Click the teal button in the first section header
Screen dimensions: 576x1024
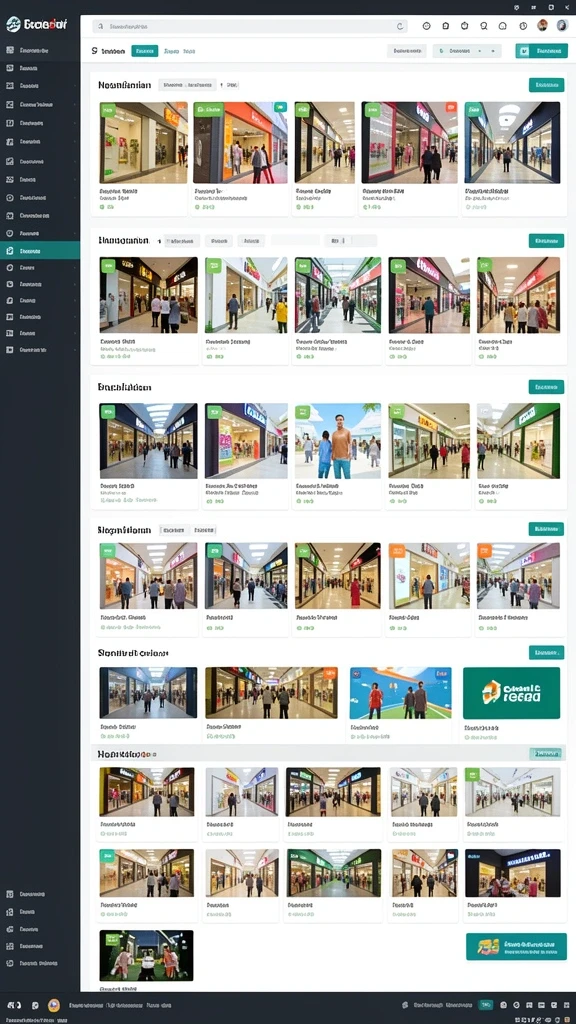pyautogui.click(x=546, y=85)
